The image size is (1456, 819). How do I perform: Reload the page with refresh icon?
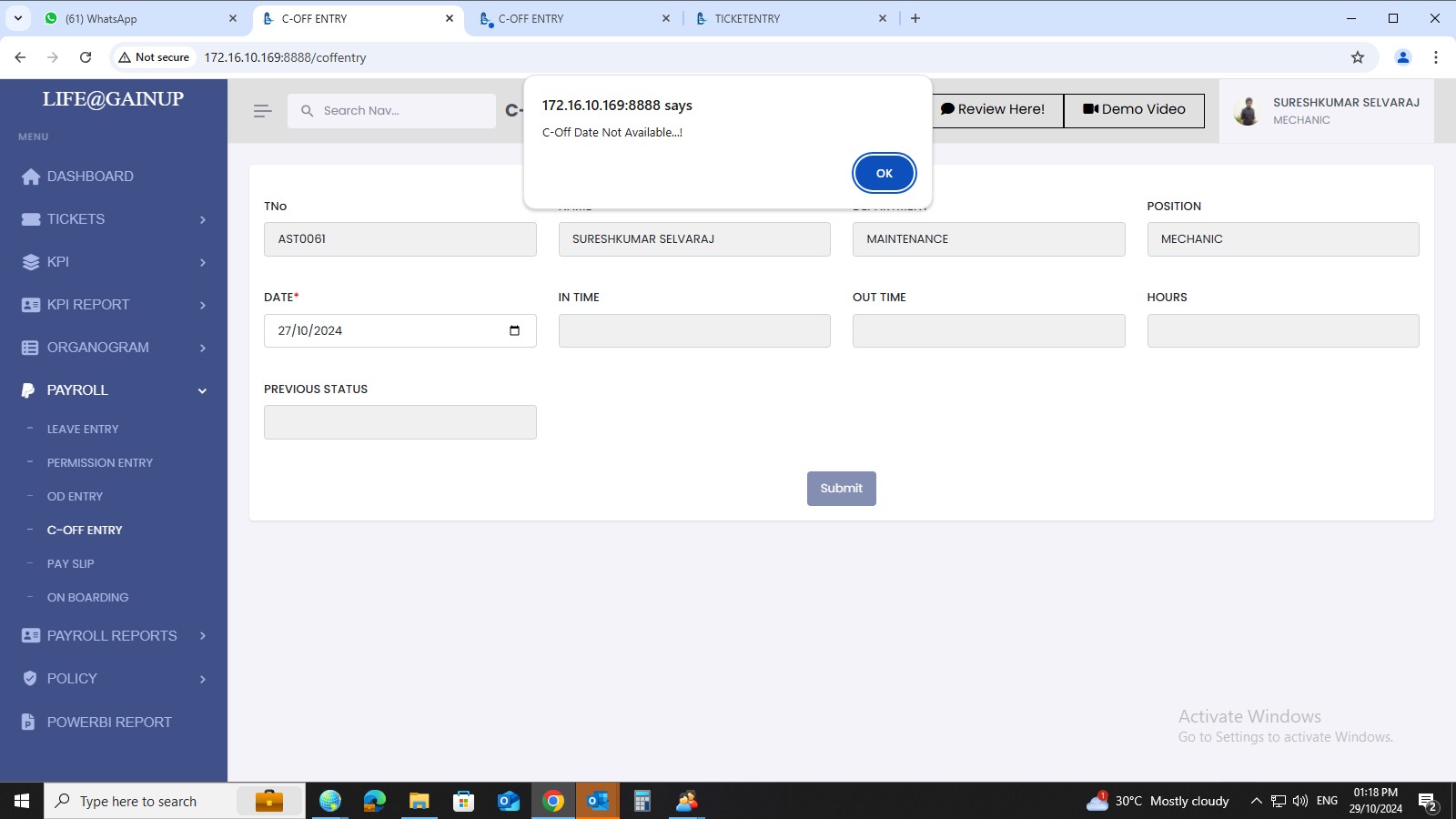86,57
